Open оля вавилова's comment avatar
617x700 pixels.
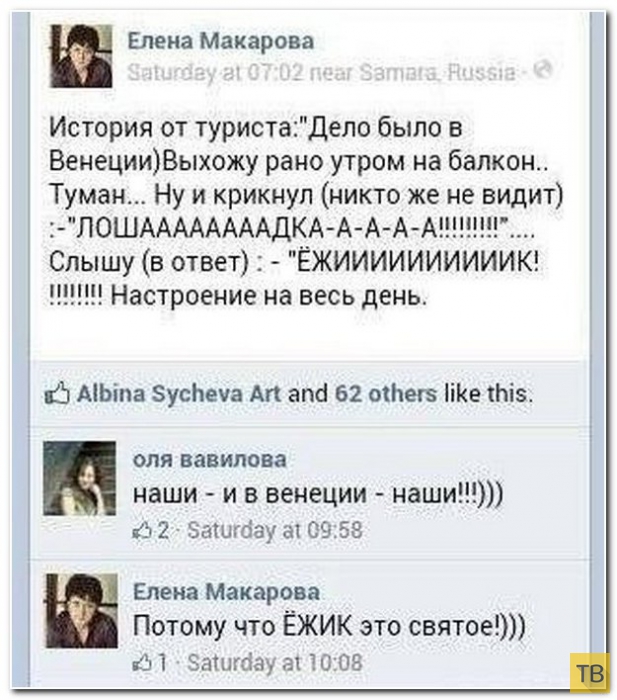pos(79,479)
